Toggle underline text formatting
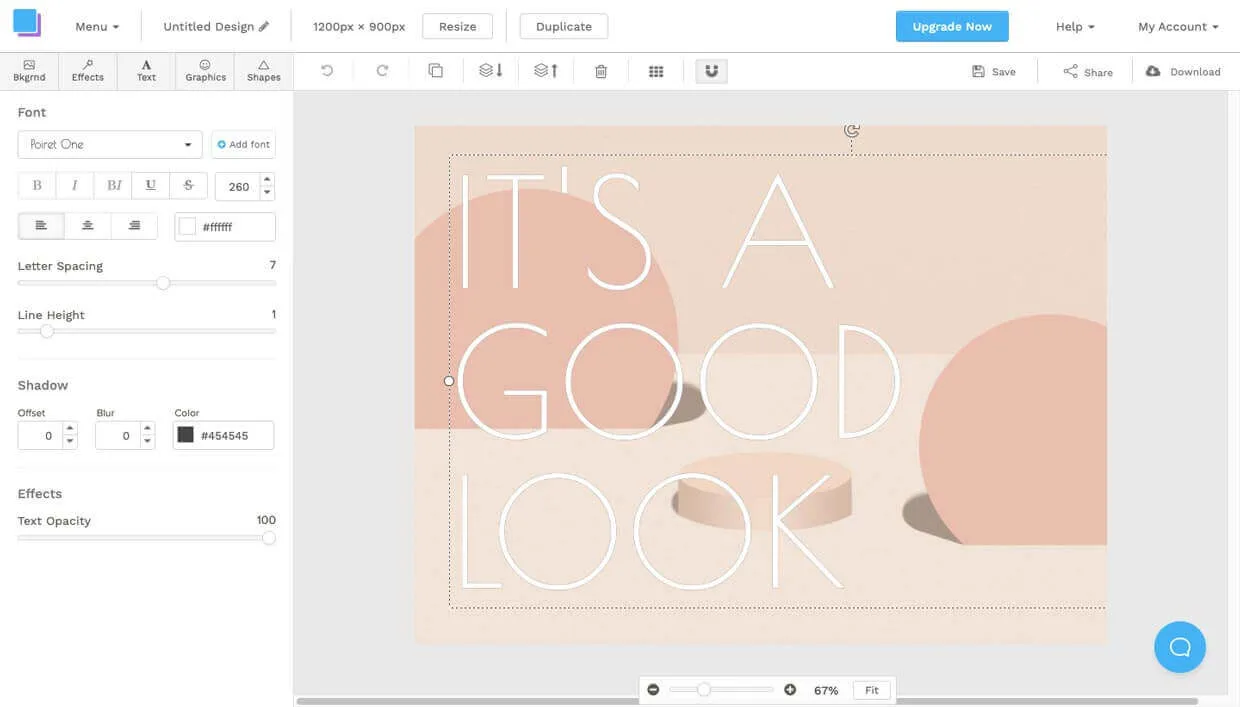This screenshot has width=1240, height=707. (151, 186)
